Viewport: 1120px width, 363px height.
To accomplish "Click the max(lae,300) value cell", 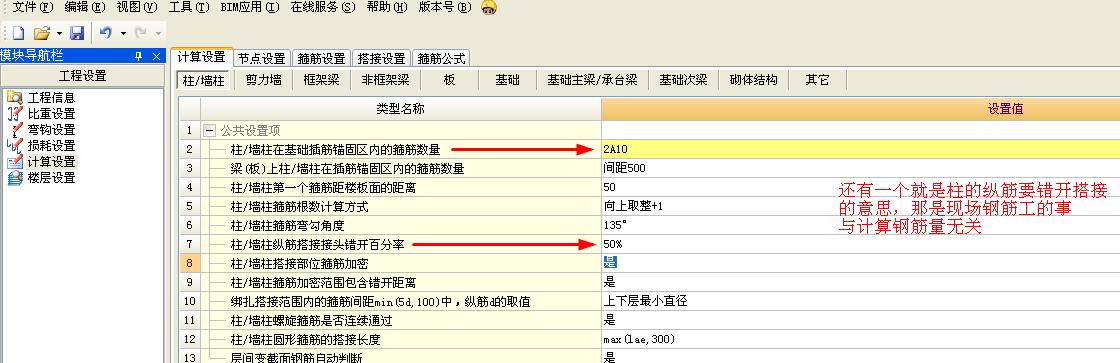I will pos(861,339).
